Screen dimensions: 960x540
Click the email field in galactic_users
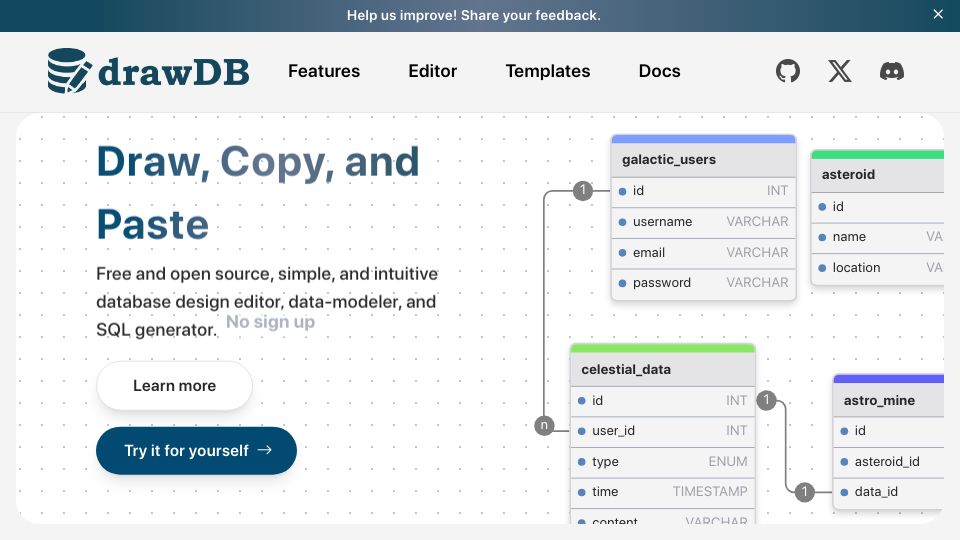pos(703,252)
